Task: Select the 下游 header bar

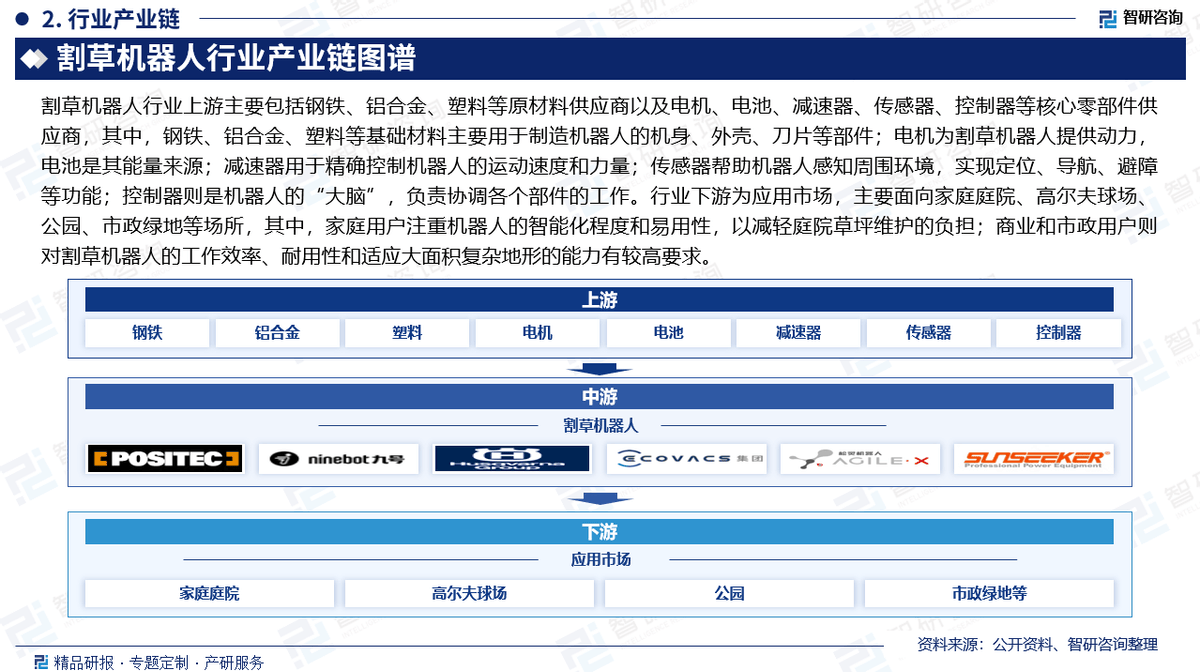Action: (599, 531)
